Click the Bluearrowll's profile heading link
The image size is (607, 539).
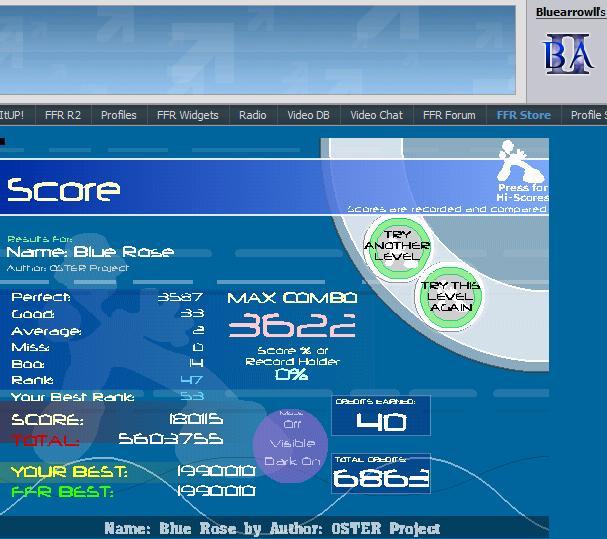(x=570, y=12)
